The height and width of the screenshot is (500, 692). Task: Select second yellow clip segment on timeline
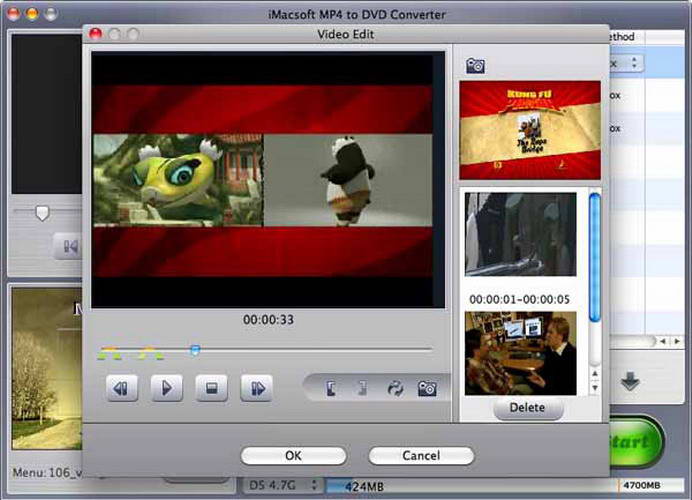(149, 350)
